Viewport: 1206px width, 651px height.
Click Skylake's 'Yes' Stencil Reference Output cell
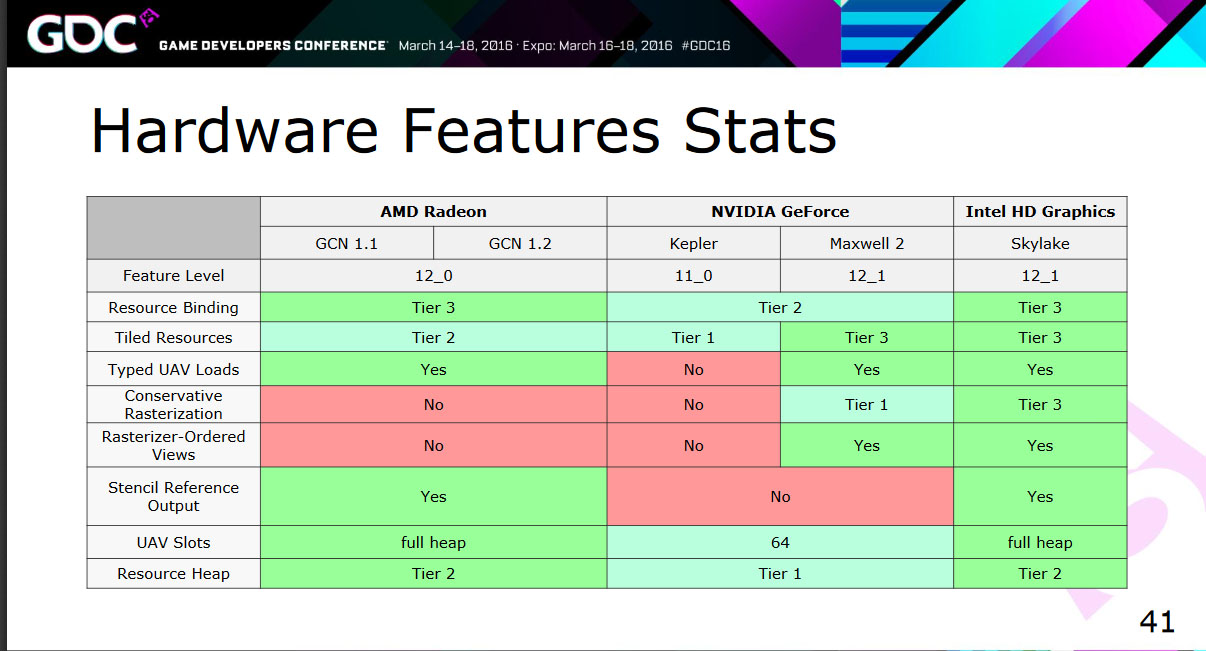1040,497
